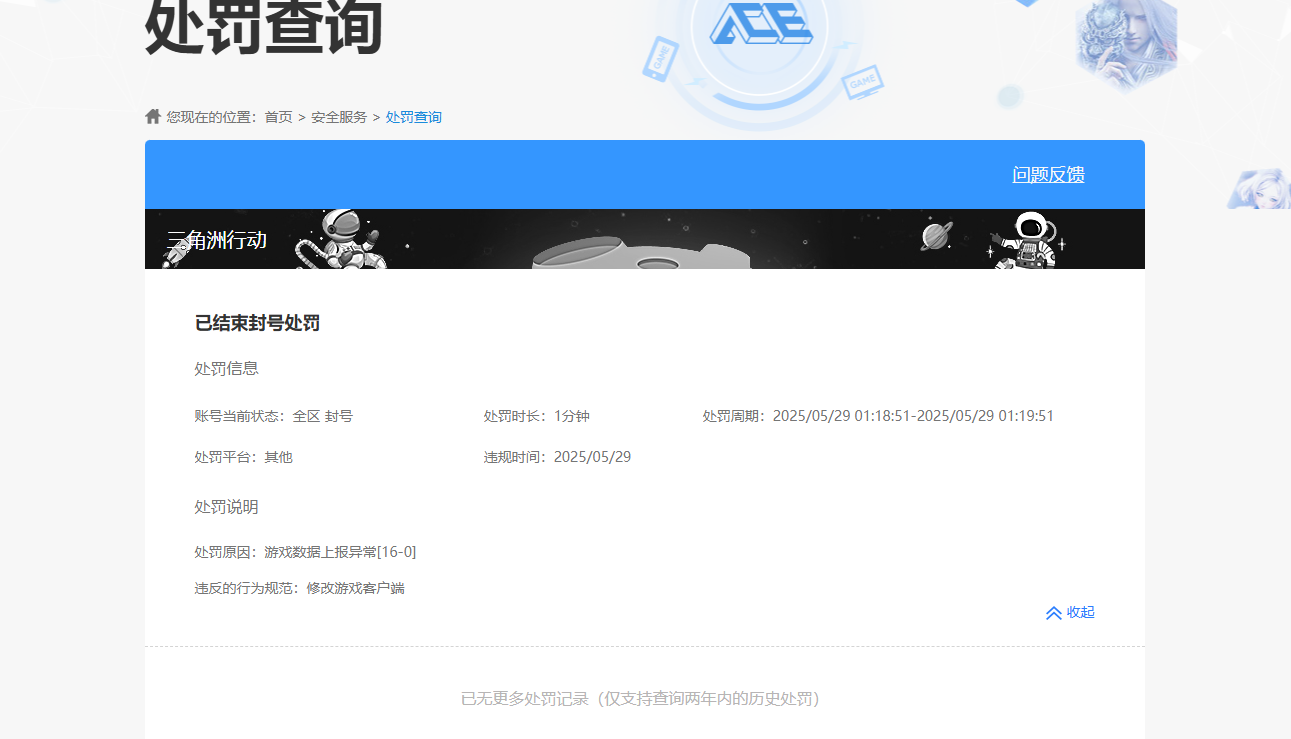
Task: Click the planet icon in banner
Action: [x=937, y=236]
